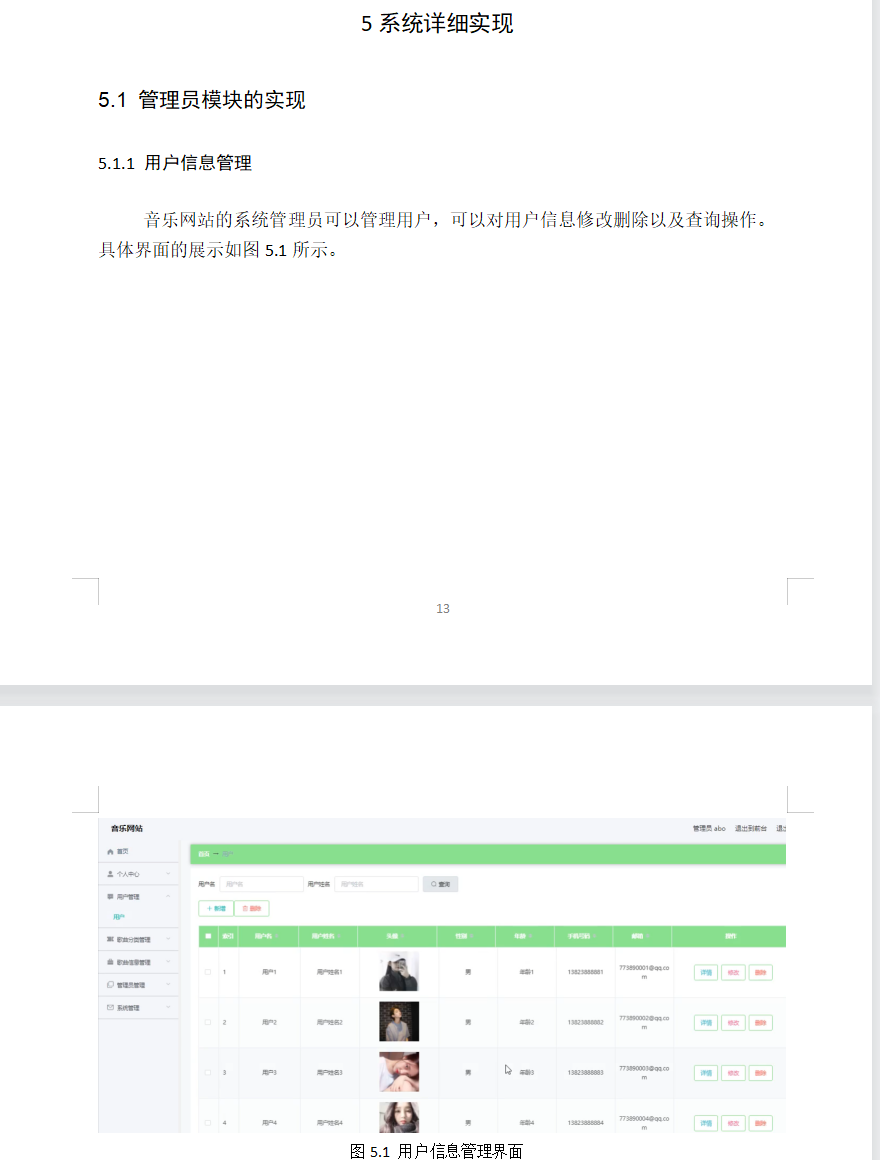880x1160 pixels.
Task: Check the checkbox for 用户1 row
Action: point(205,970)
